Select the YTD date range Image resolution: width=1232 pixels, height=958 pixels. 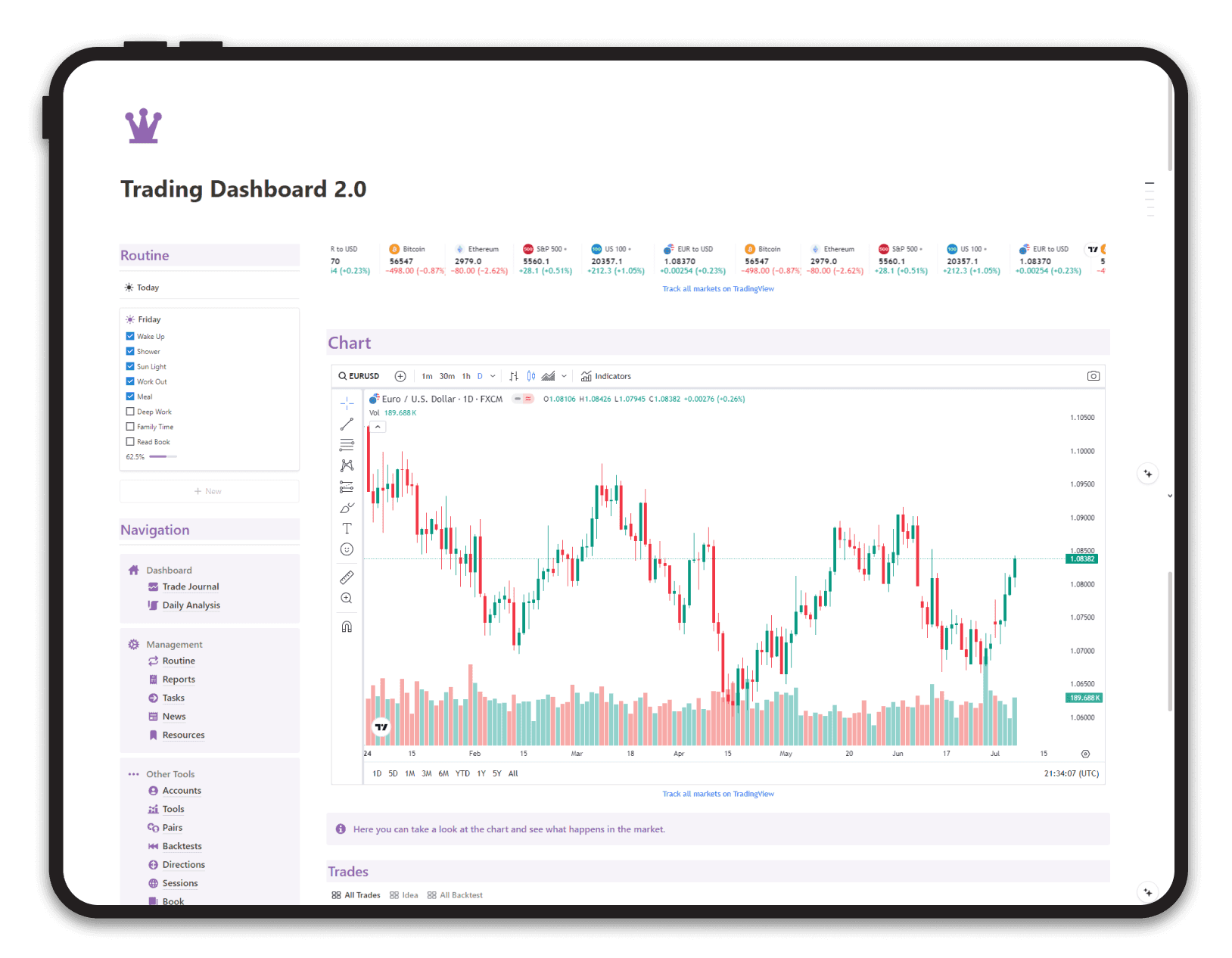click(462, 773)
